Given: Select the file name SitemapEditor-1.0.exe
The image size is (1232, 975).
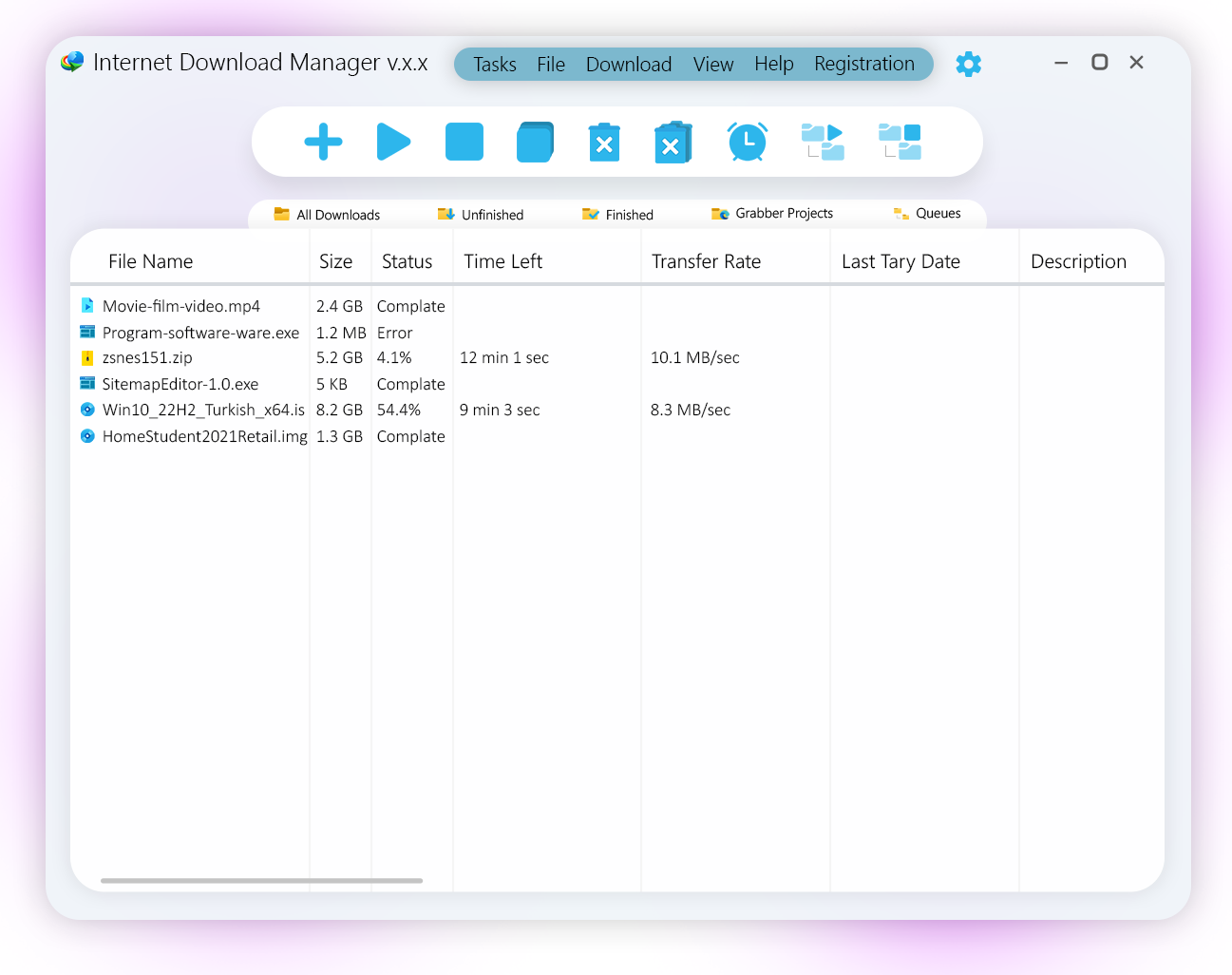Looking at the screenshot, I should pos(180,384).
